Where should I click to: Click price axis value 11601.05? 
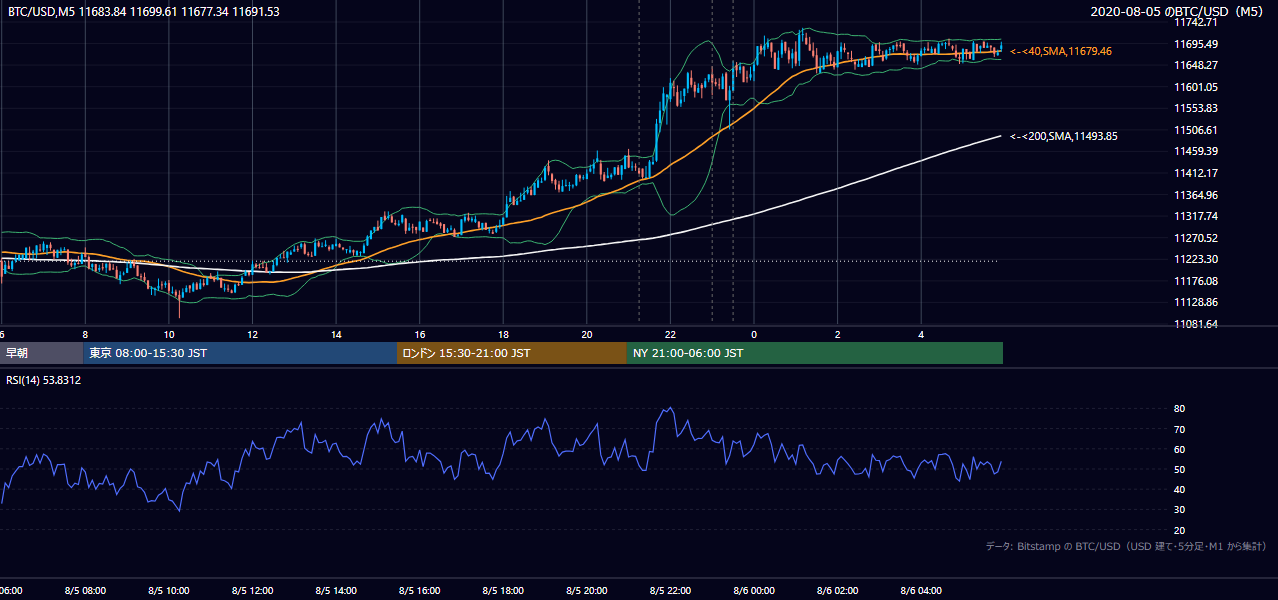pyautogui.click(x=1196, y=87)
